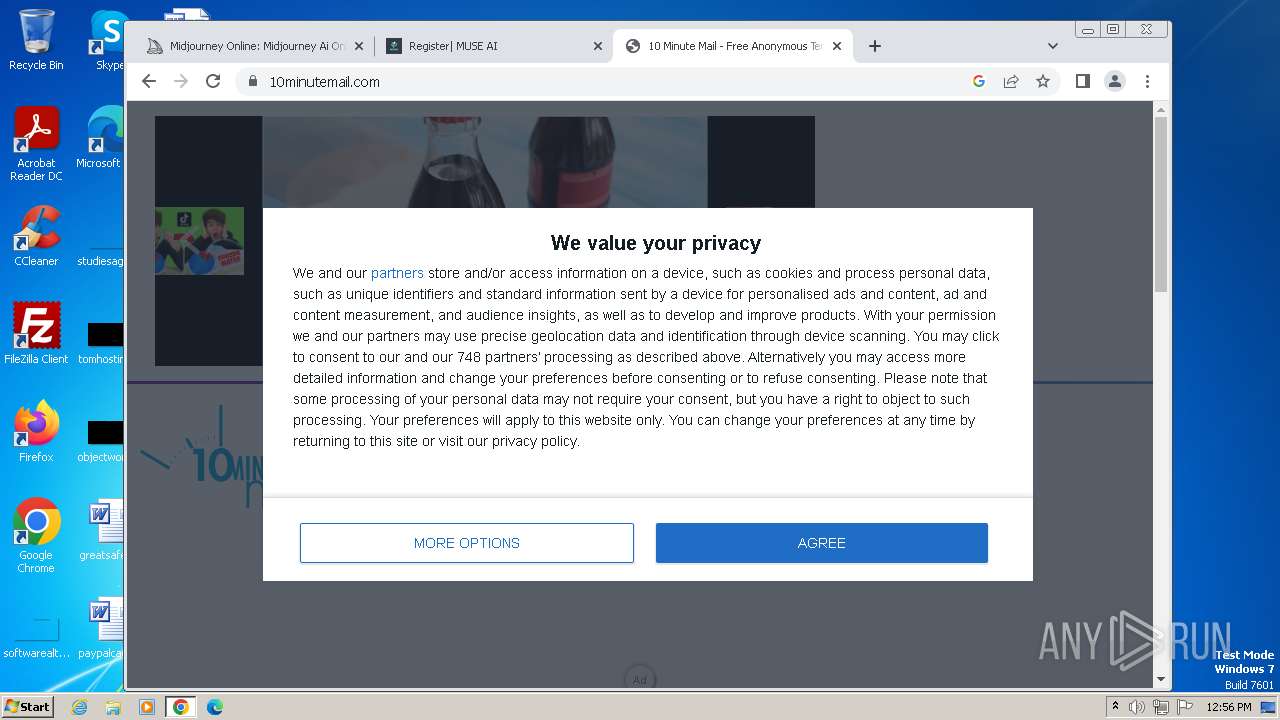The image size is (1280, 720).
Task: Click the page vertical scrollbar thumb
Action: click(x=1161, y=205)
